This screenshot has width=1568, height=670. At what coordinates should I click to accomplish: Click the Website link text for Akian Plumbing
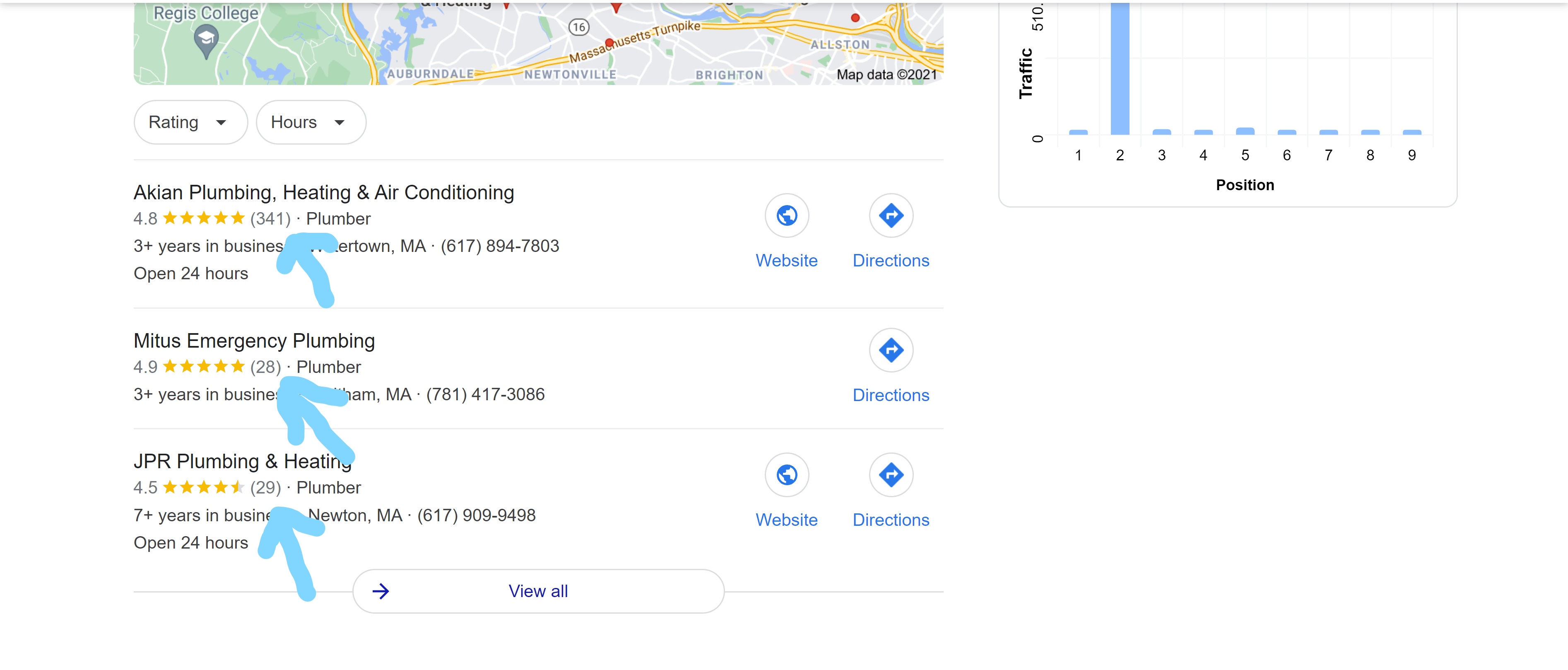[786, 261]
